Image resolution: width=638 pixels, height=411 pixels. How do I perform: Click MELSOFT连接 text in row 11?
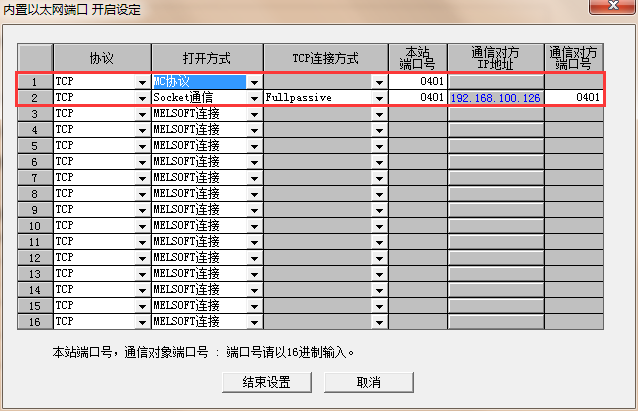pyautogui.click(x=186, y=242)
